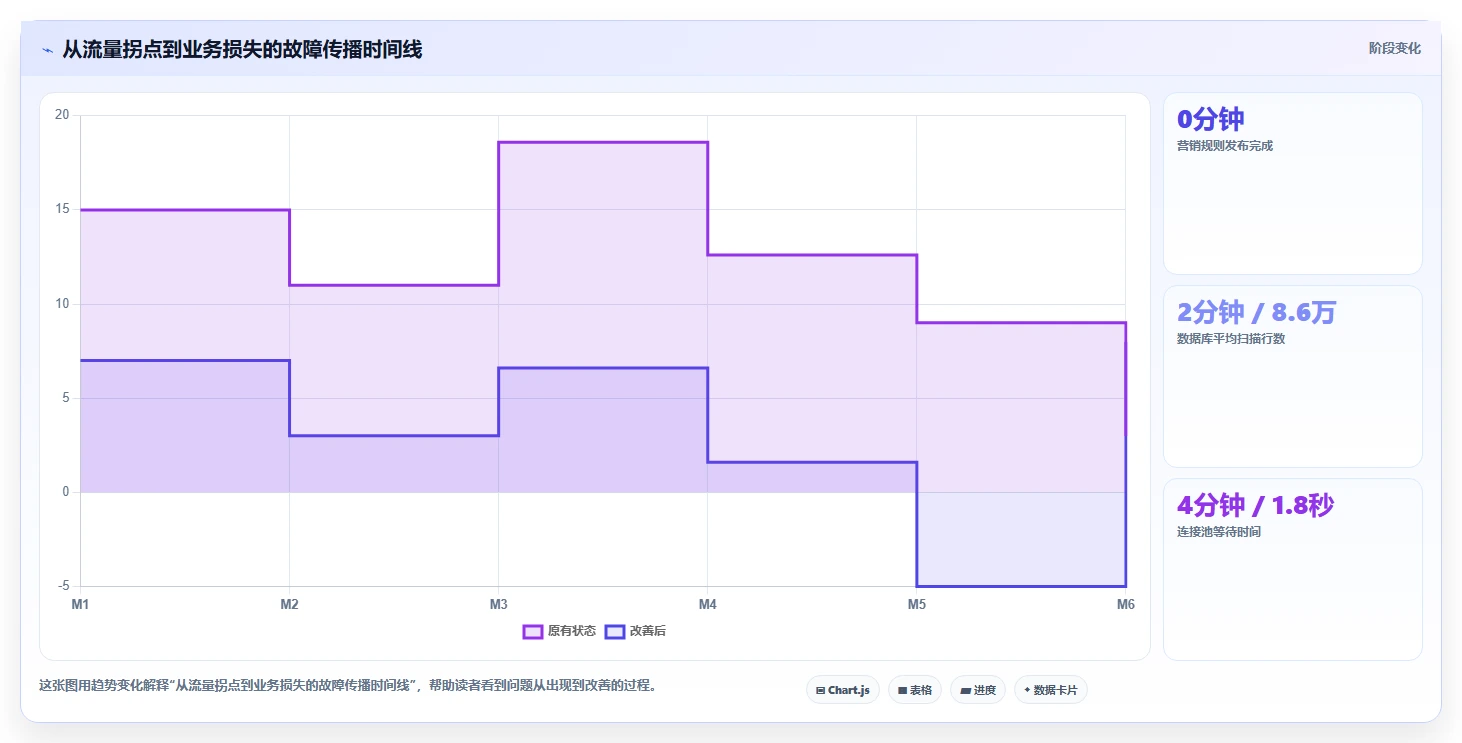Screen dimensions: 1462x743
Task: Click the M5 axis label
Action: pos(916,604)
